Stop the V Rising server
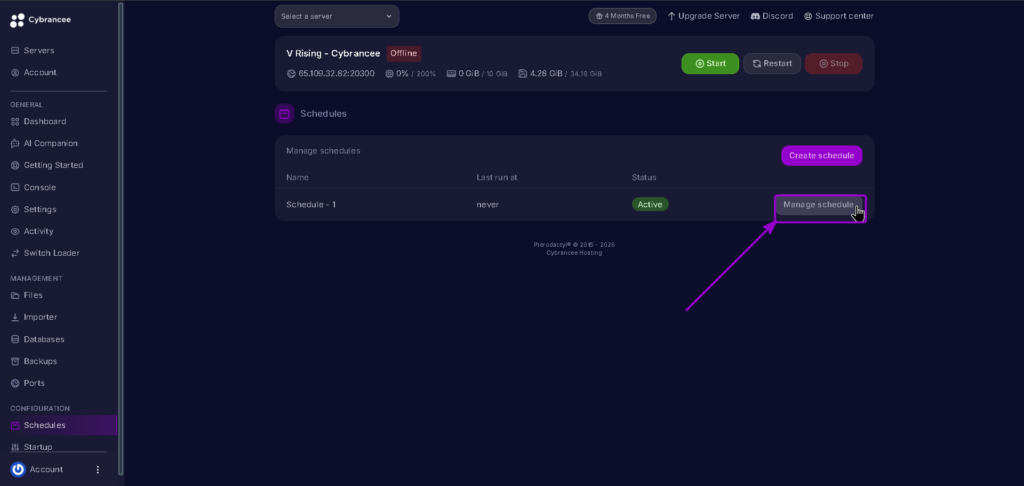Screen dimensions: 1024x486 834,64
